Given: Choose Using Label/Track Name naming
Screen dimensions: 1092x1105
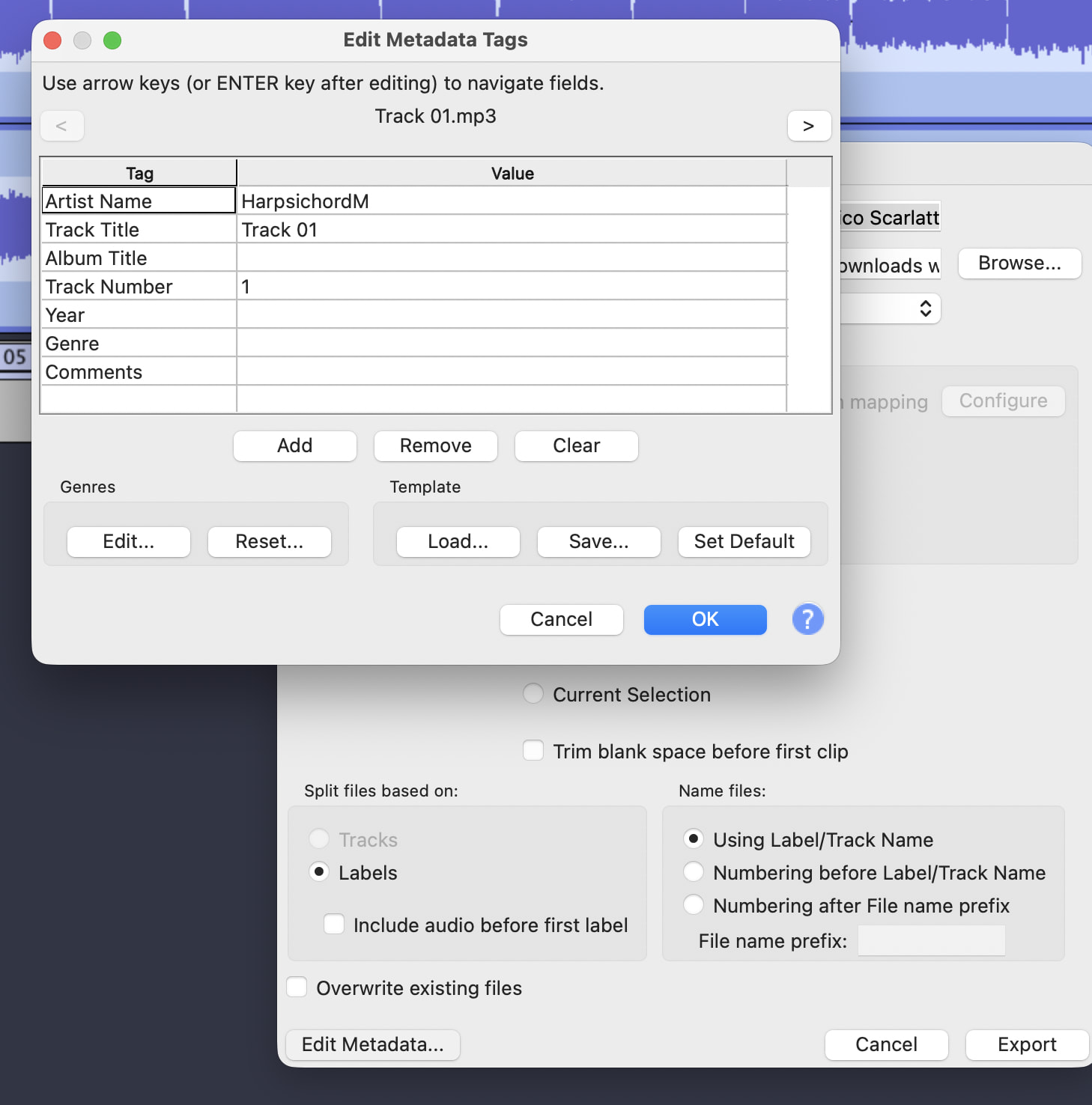Looking at the screenshot, I should 694,838.
